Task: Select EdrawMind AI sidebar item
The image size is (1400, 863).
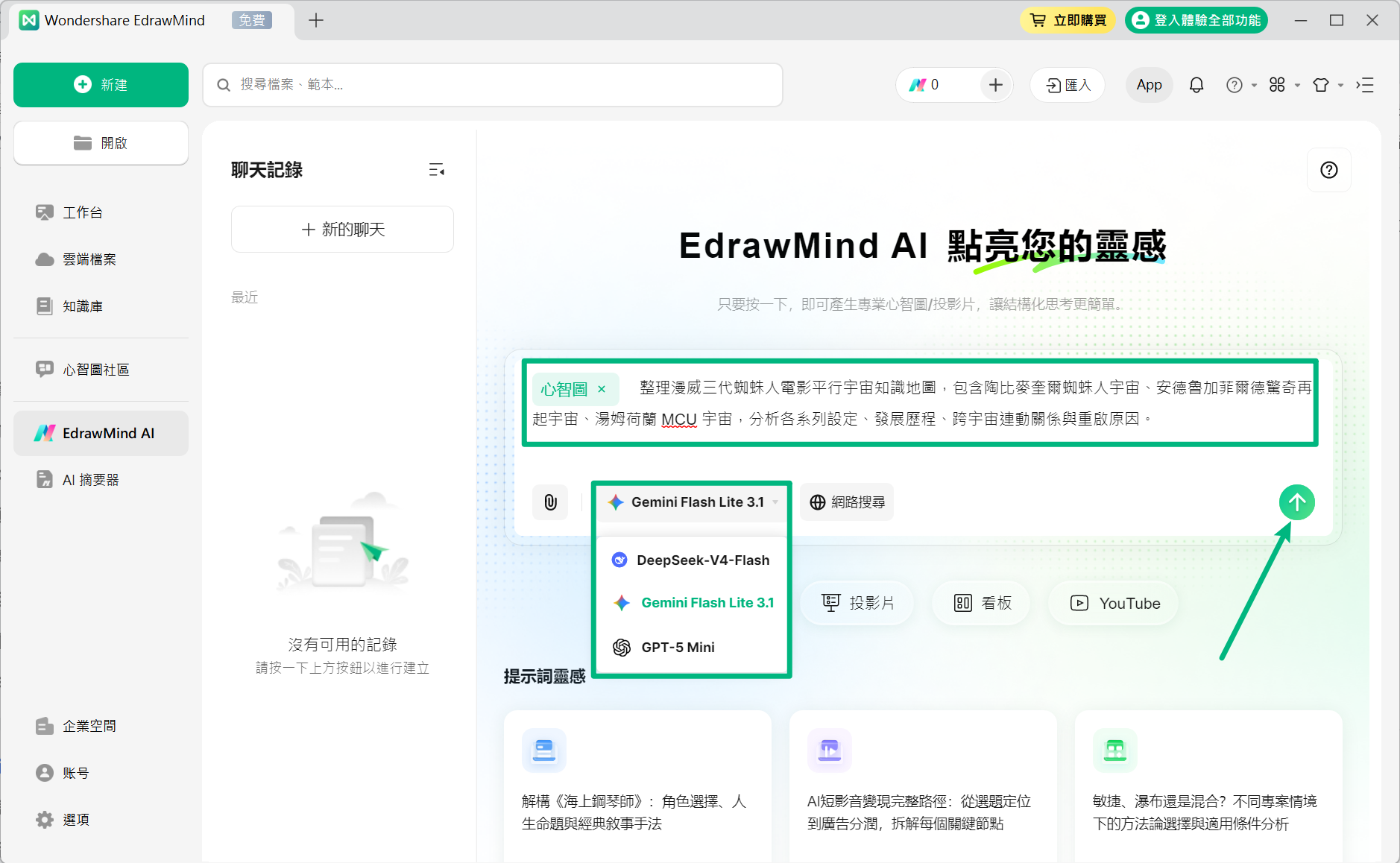Action: (x=101, y=433)
